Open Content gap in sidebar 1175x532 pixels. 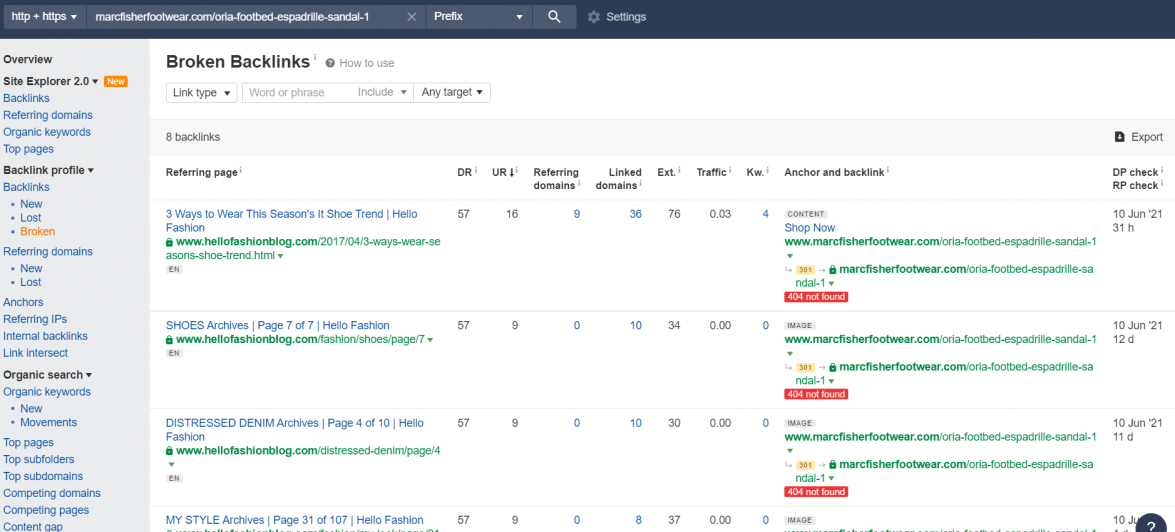[x=31, y=526]
